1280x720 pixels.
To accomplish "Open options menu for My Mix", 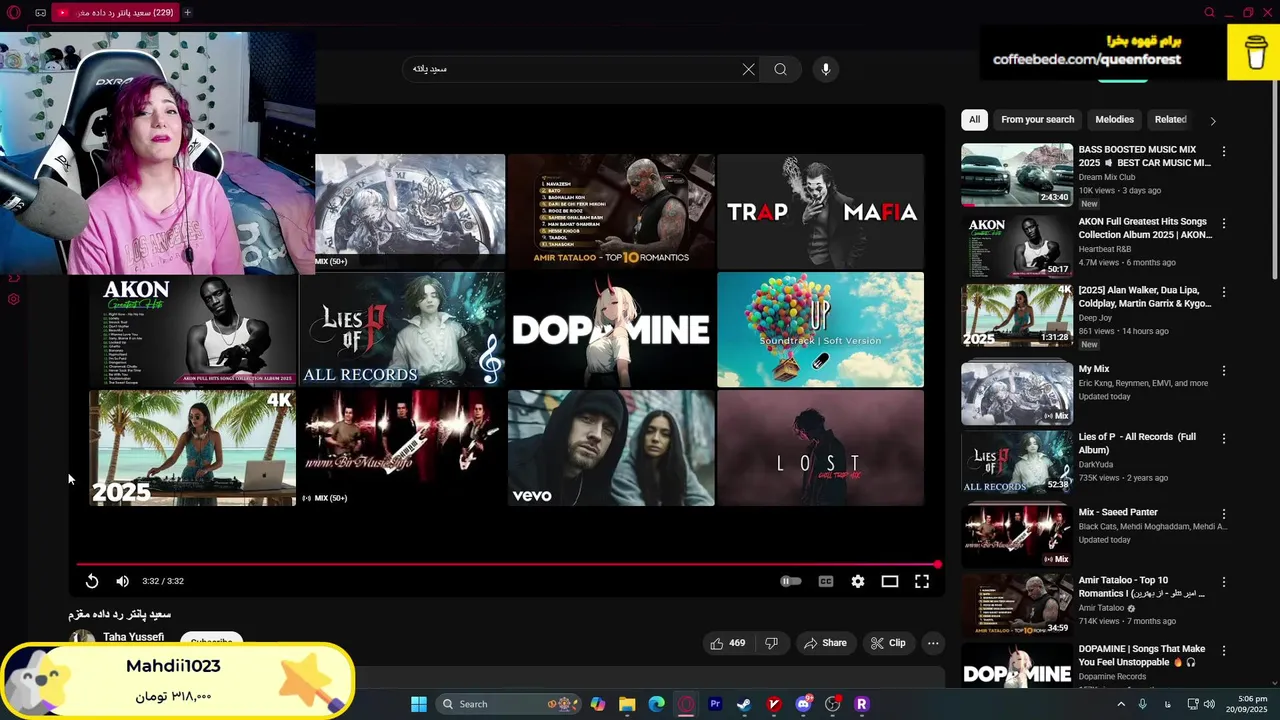I will coord(1224,370).
